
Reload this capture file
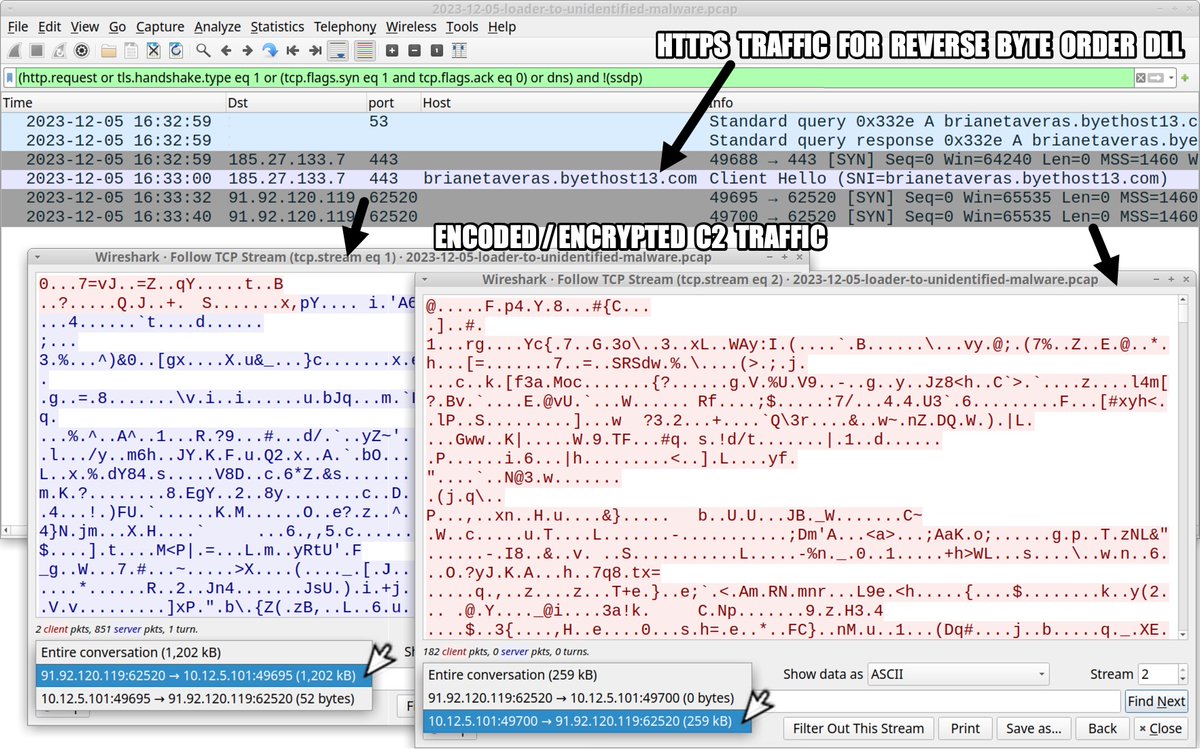click(176, 50)
